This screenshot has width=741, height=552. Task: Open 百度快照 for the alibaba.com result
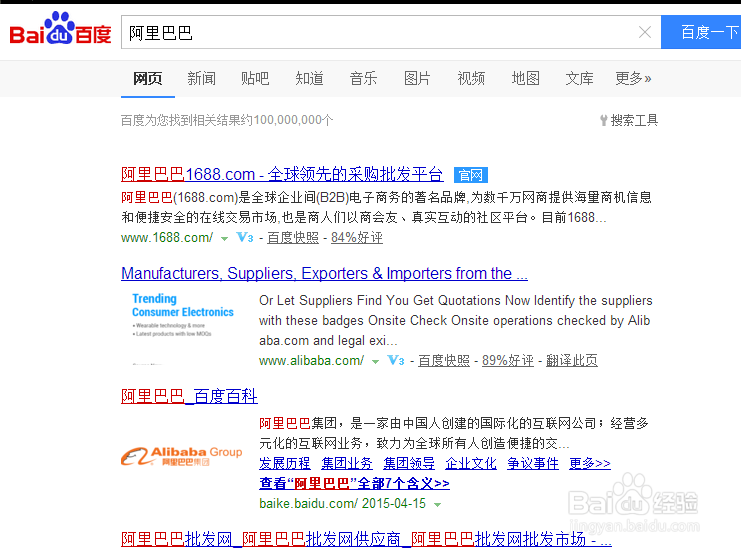[444, 361]
